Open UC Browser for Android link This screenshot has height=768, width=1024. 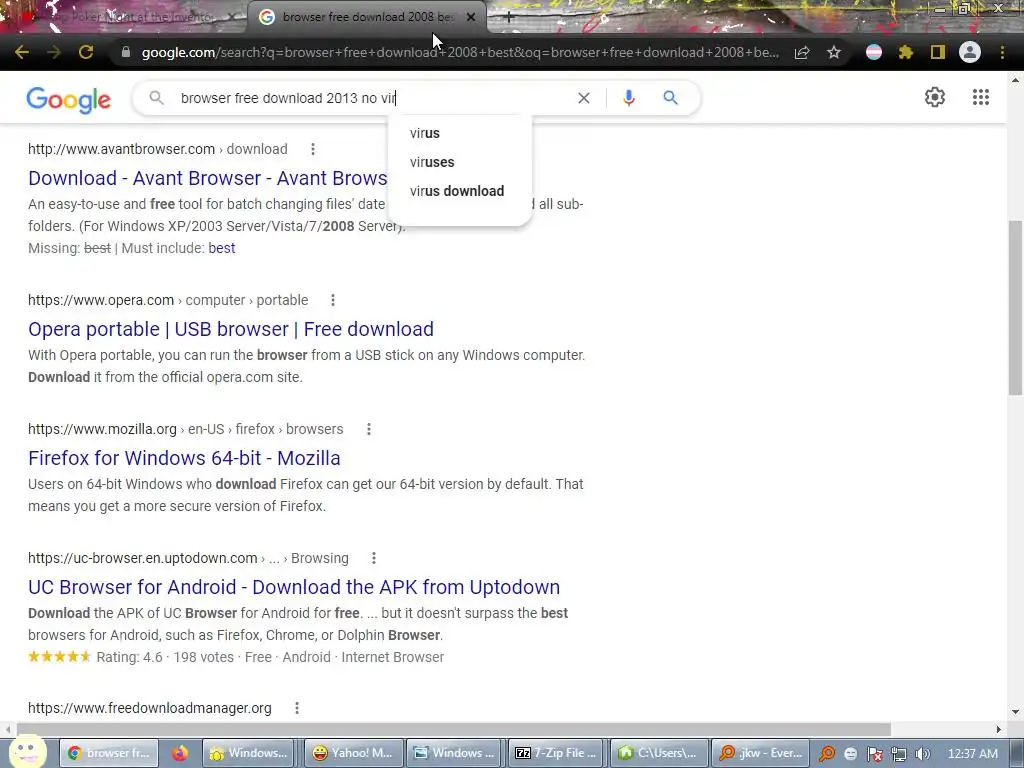click(294, 587)
